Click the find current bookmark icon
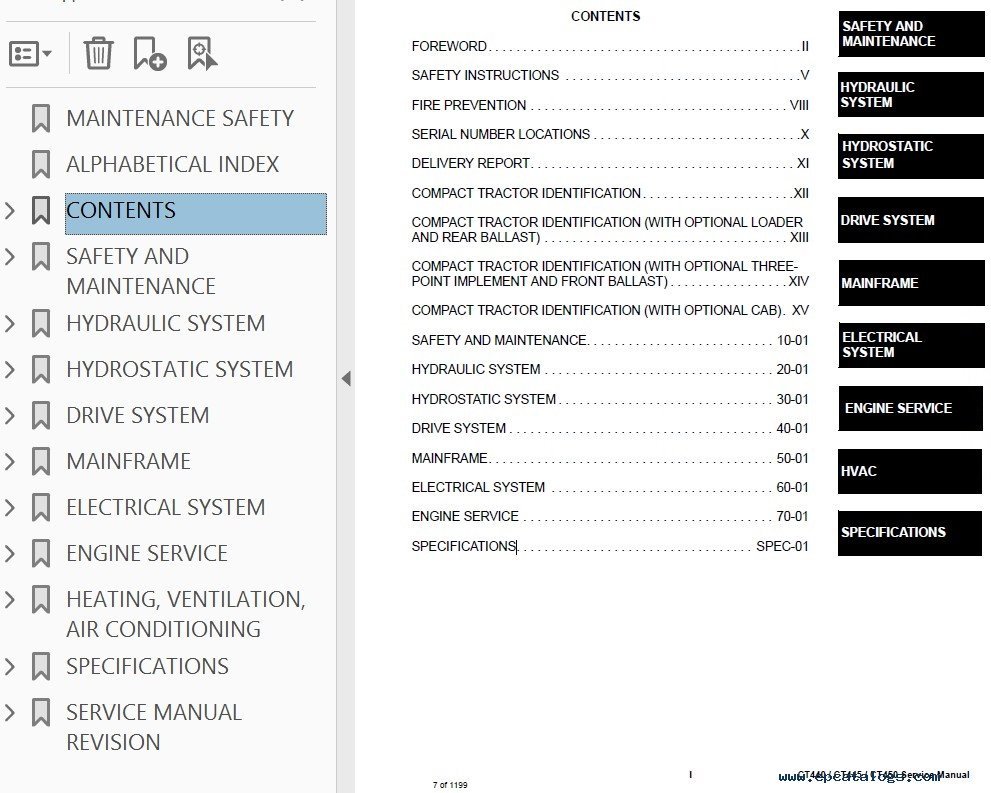Image resolution: width=991 pixels, height=793 pixels. (x=202, y=53)
